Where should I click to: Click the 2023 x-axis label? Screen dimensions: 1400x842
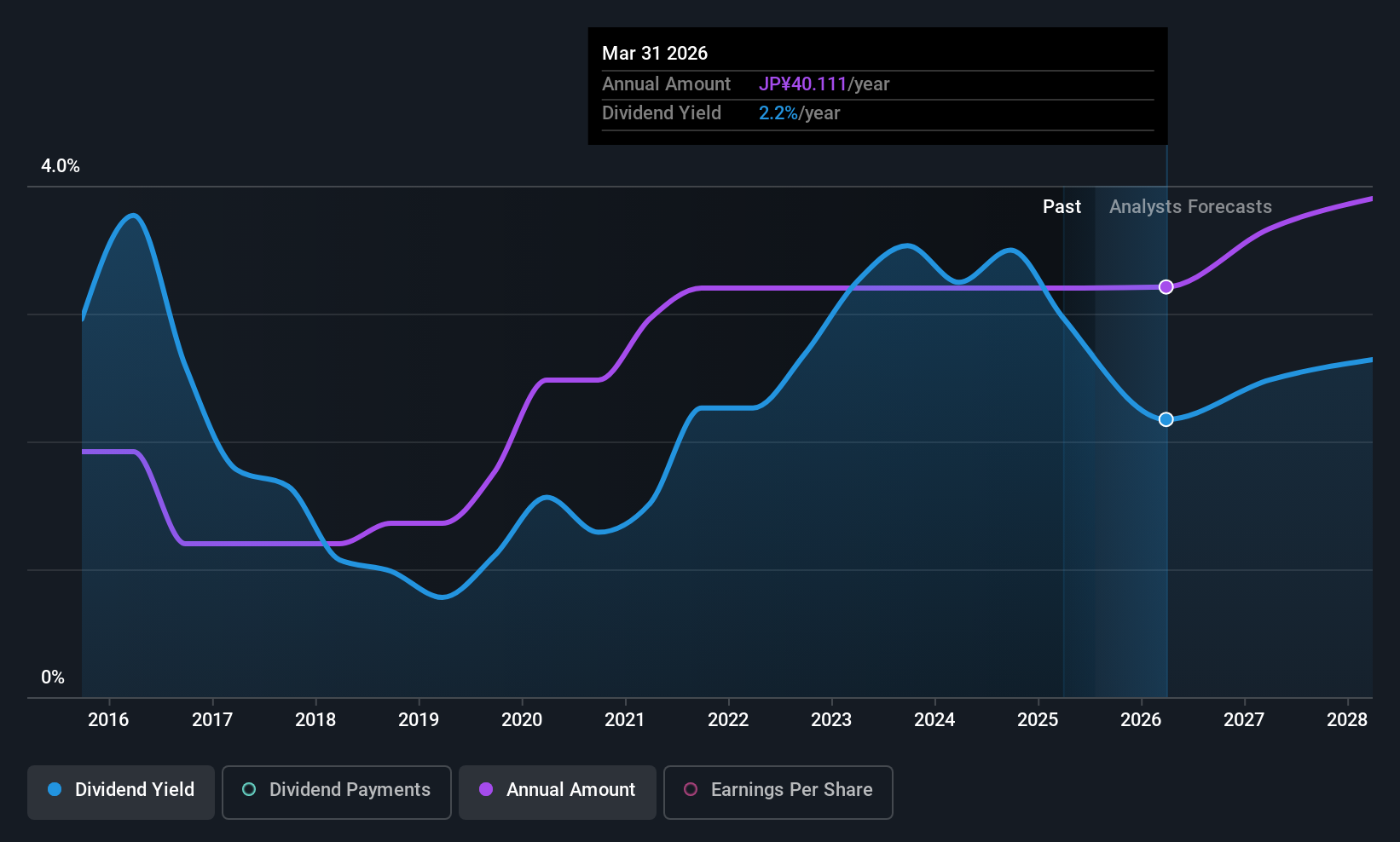831,720
